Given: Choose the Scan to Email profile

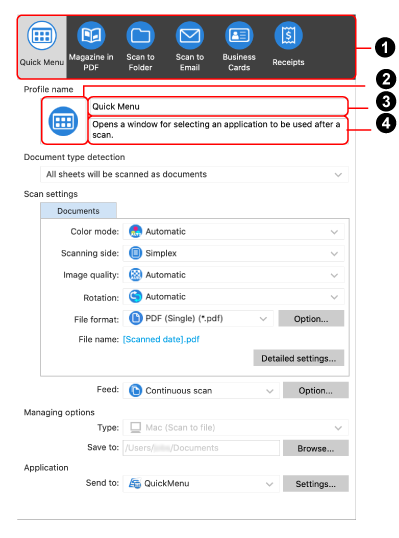Looking at the screenshot, I should (190, 46).
